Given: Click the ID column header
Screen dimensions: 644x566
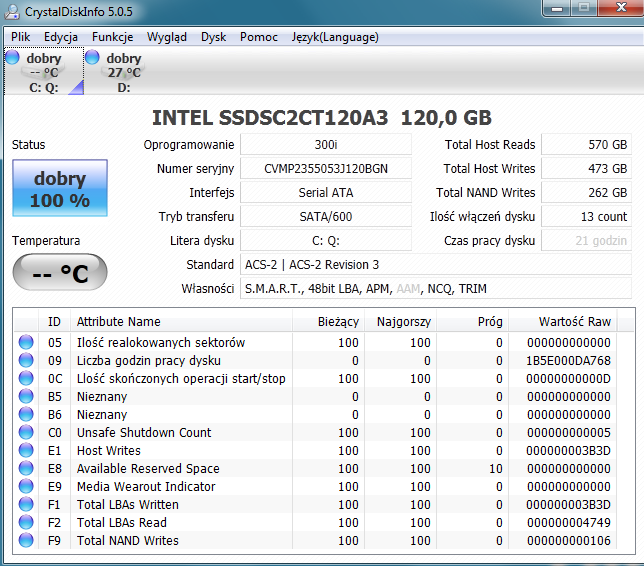Looking at the screenshot, I should tap(54, 321).
